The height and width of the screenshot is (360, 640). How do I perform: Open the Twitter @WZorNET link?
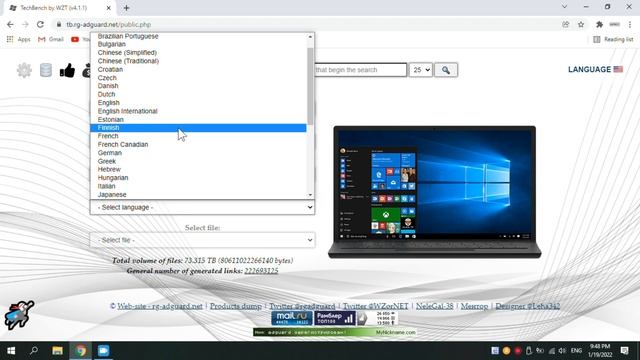pos(376,306)
